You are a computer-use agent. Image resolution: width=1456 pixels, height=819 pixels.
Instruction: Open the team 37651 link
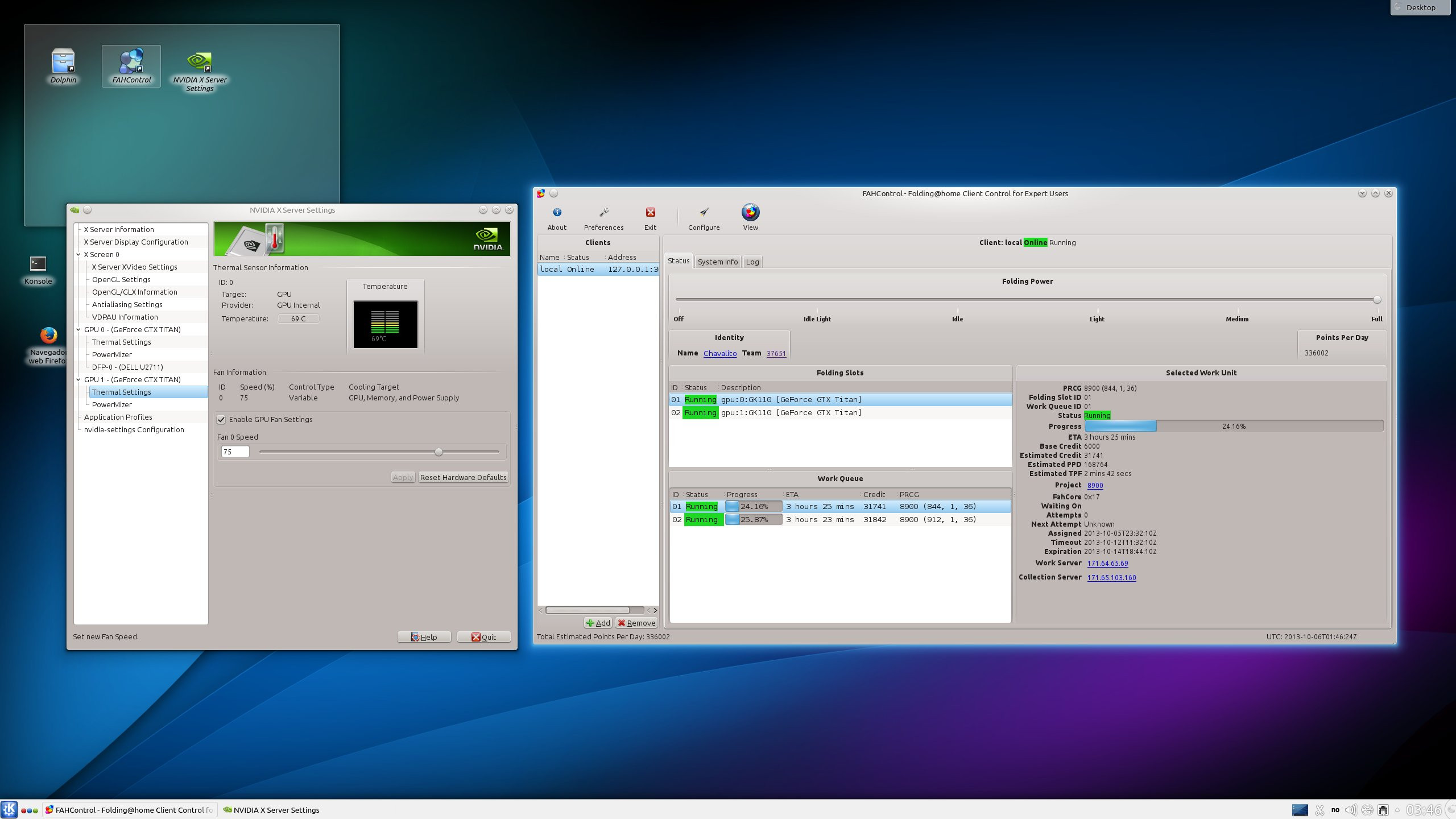click(x=776, y=353)
